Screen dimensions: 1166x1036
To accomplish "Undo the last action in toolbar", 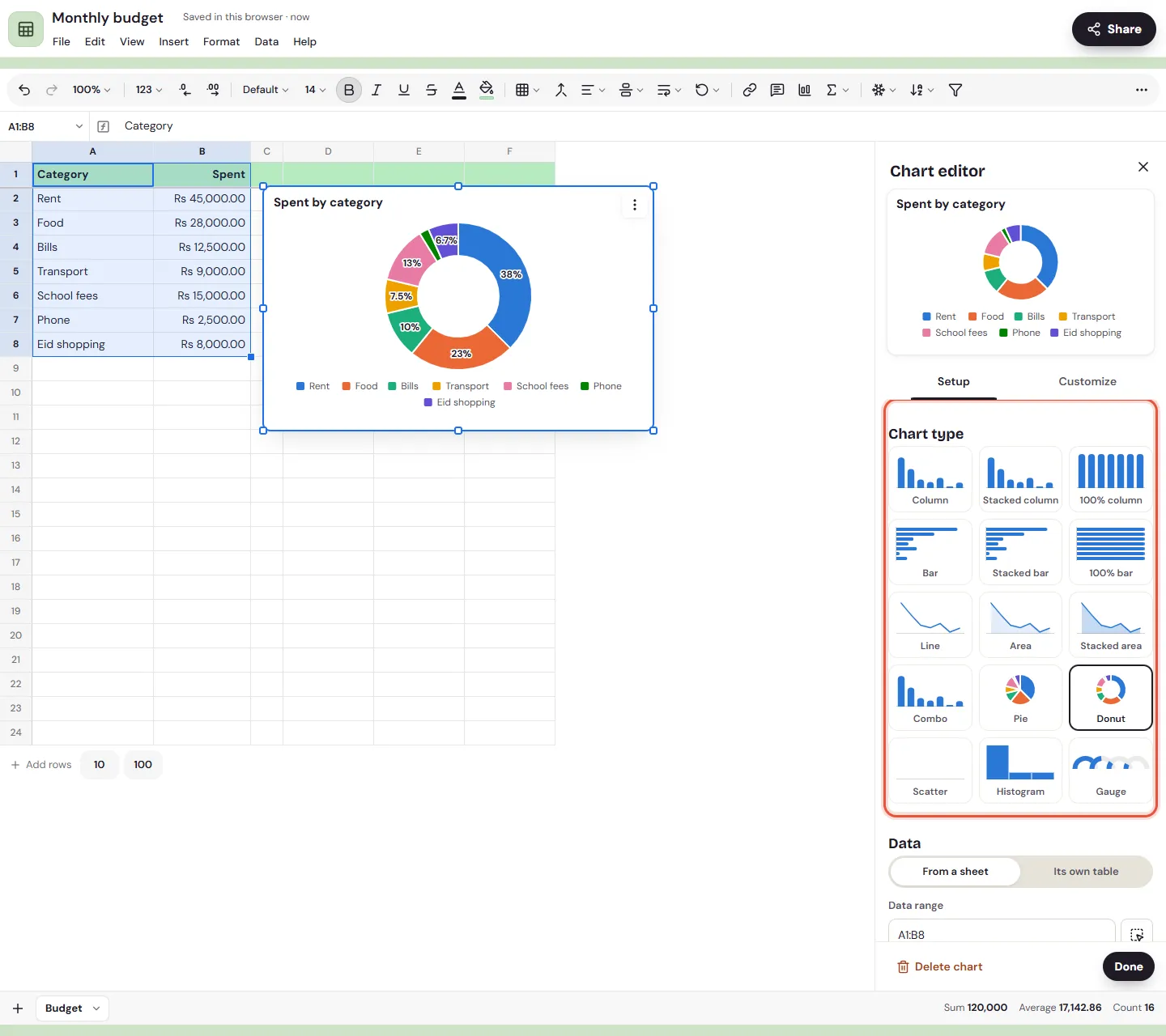I will point(24,90).
